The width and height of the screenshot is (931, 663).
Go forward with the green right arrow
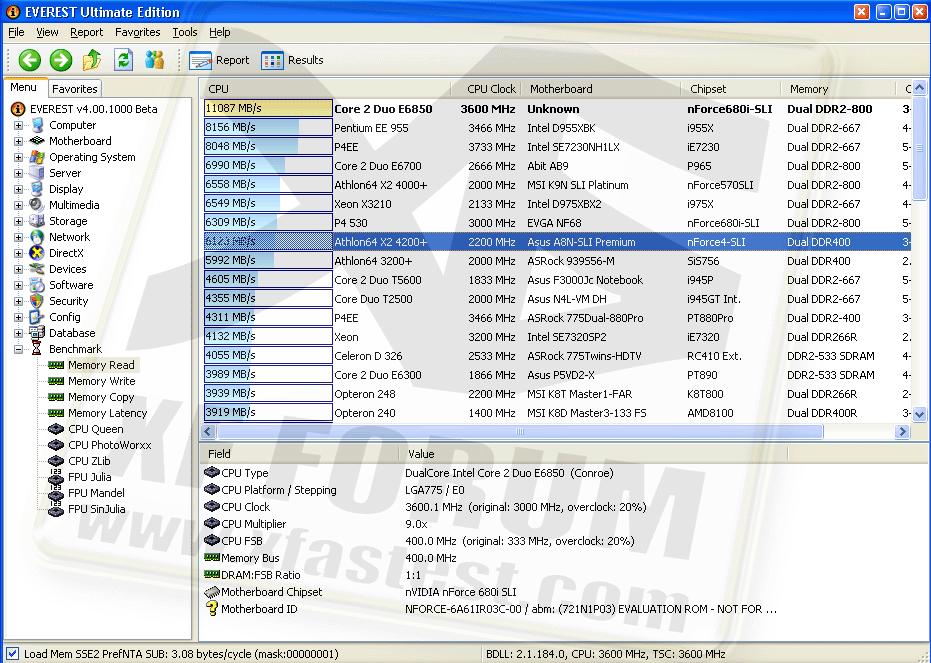[61, 60]
